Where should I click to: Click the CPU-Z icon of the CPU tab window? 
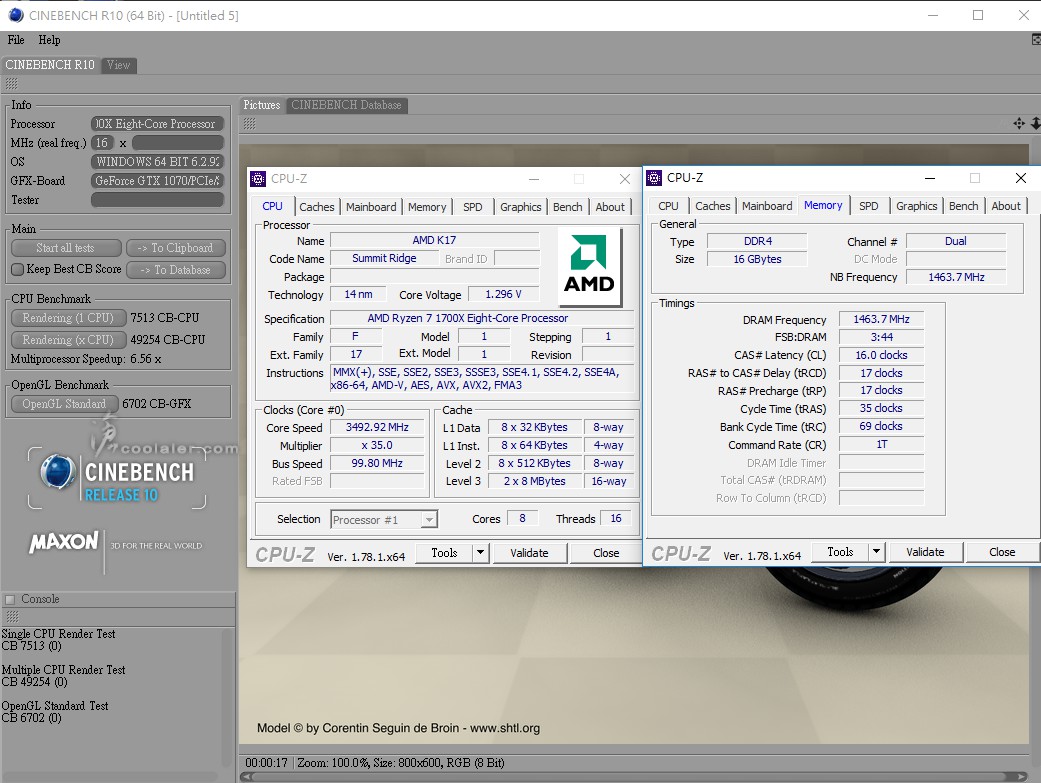[258, 179]
